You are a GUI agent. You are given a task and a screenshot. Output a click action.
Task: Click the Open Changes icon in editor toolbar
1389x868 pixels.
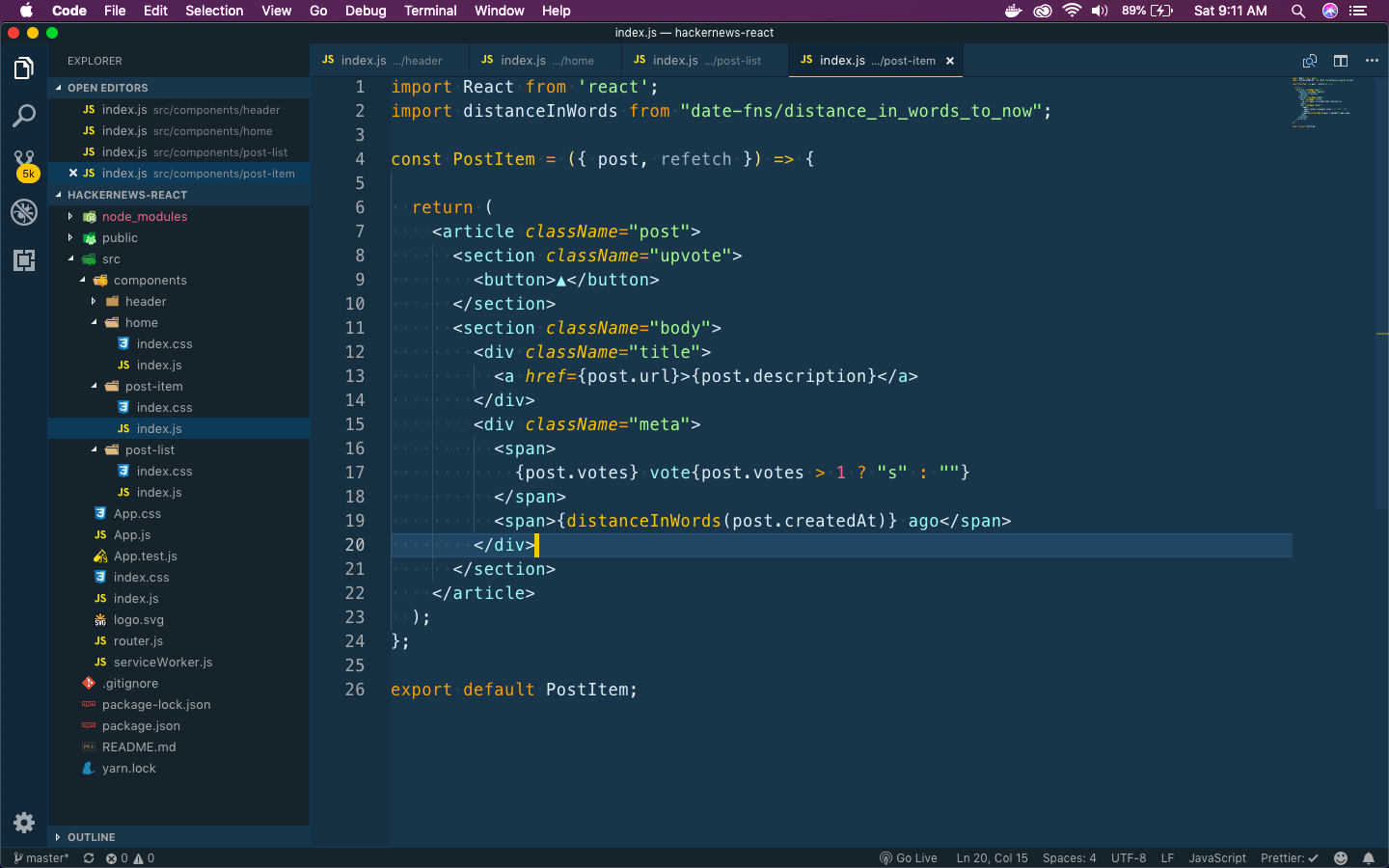tap(1310, 61)
